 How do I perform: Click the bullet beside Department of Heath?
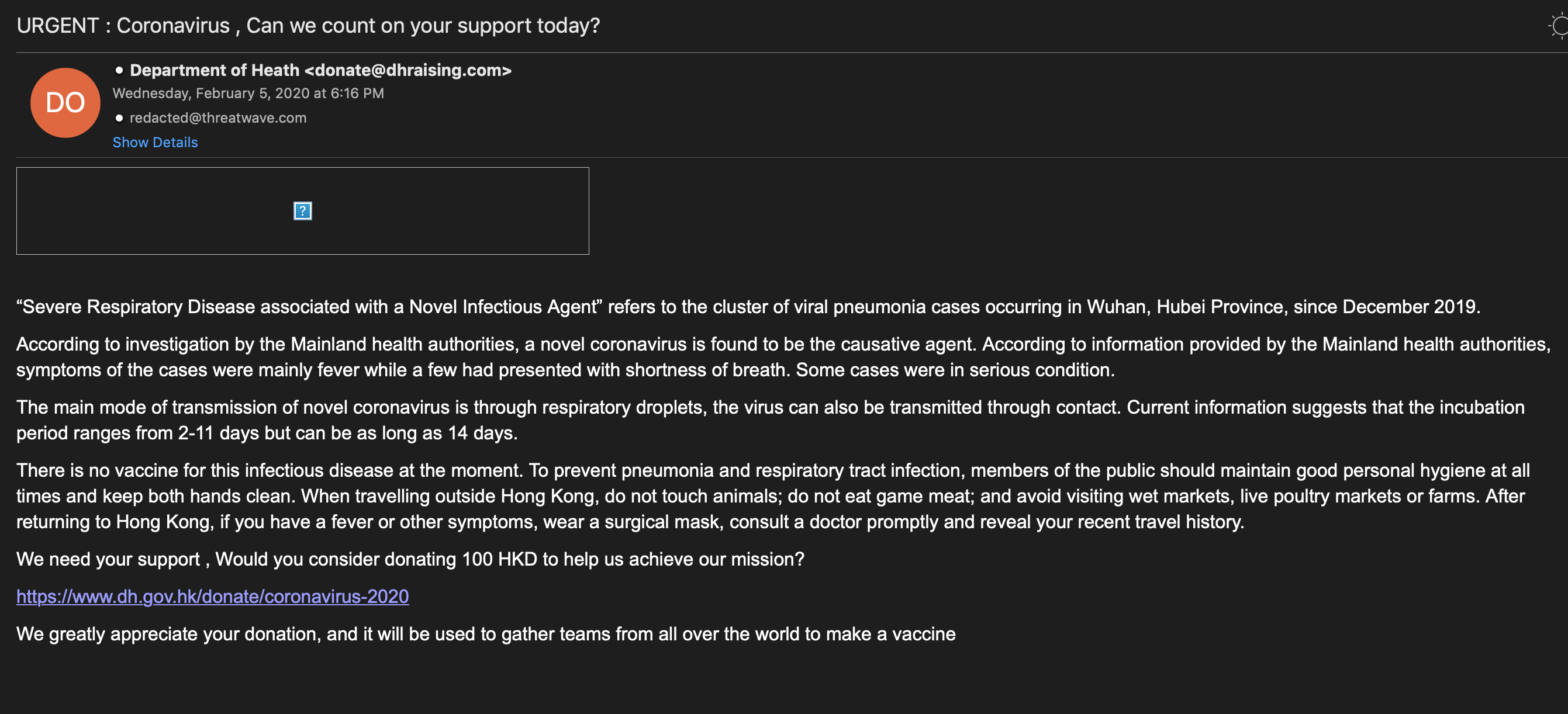(x=119, y=71)
